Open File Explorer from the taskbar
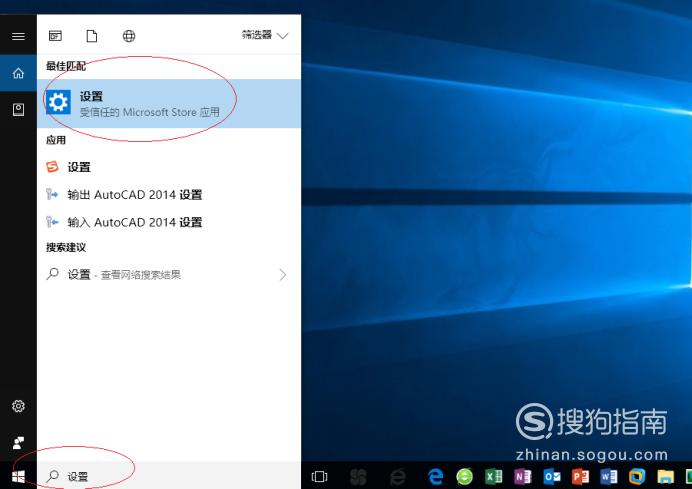This screenshot has width=692, height=489. (666, 477)
